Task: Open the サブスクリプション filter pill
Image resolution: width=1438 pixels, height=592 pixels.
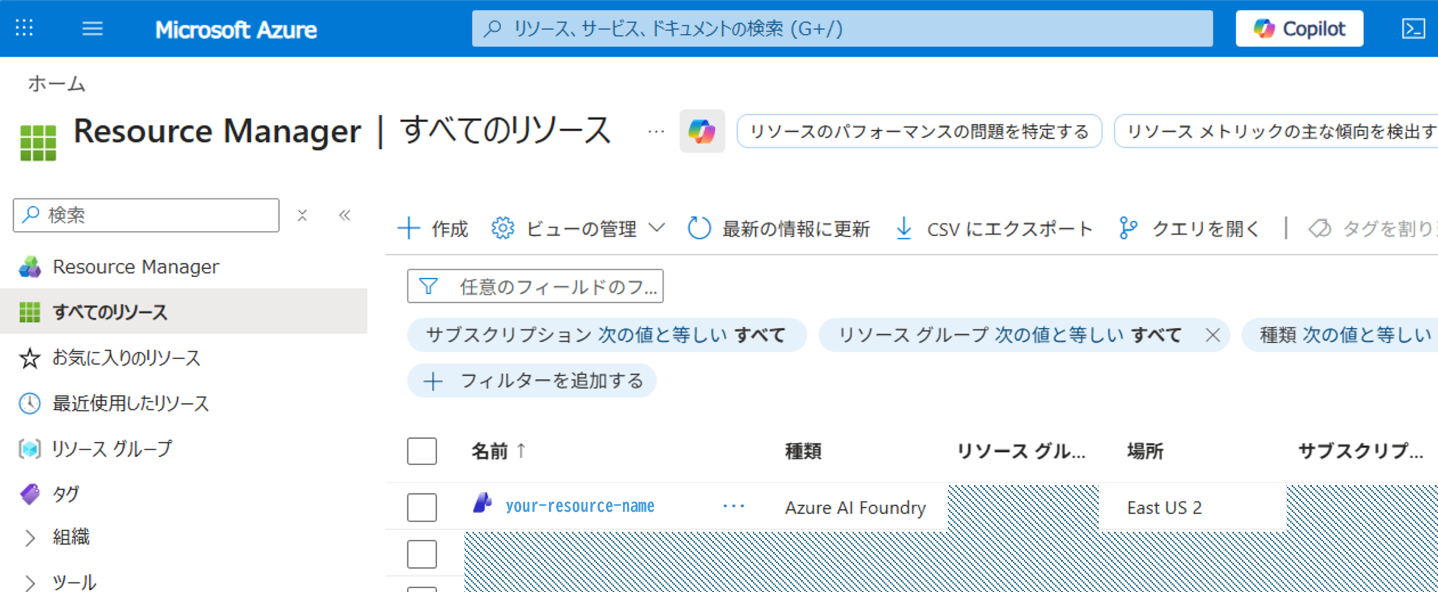Action: 606,335
